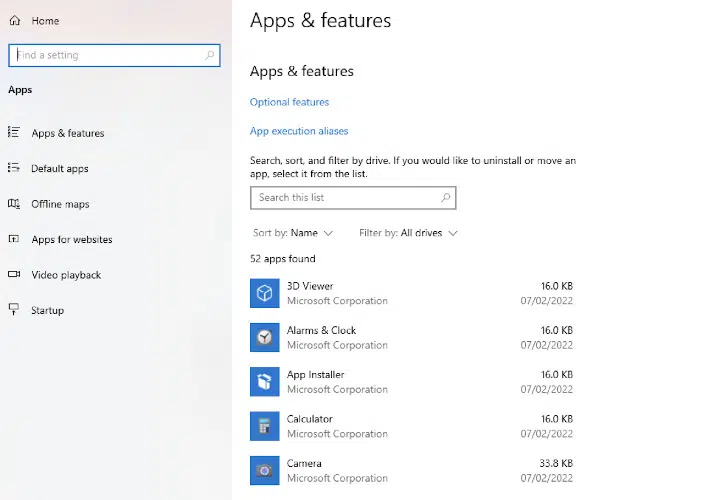
Task: Open the App execution aliases link
Action: pos(299,131)
